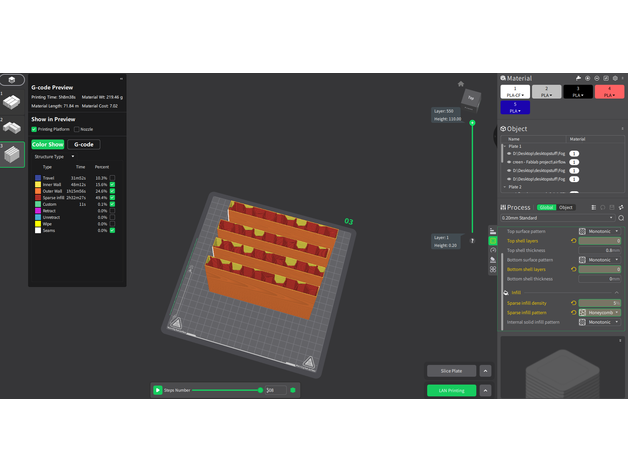628x472 pixels.
Task: Open the 0.20mm Standard preset dropdown
Action: (x=557, y=217)
